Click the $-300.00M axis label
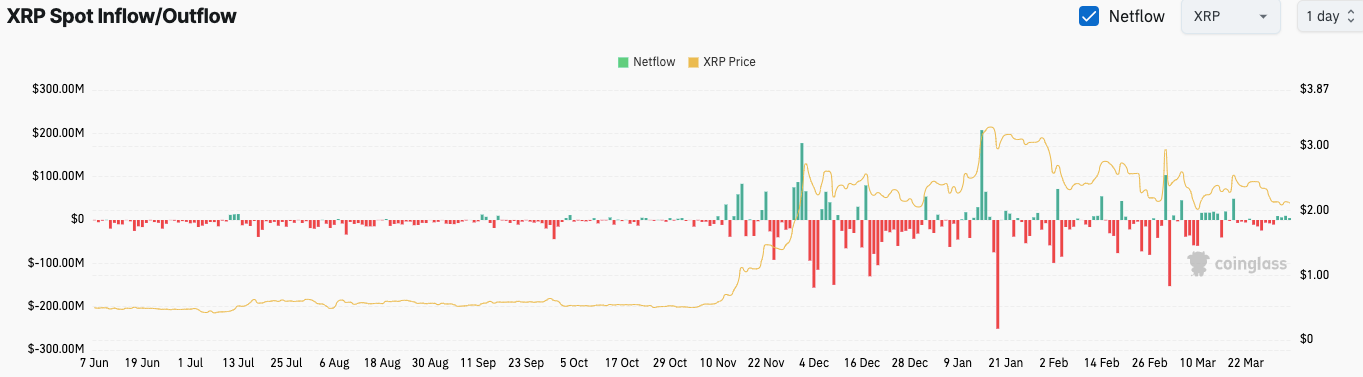1363x377 pixels. click(56, 348)
